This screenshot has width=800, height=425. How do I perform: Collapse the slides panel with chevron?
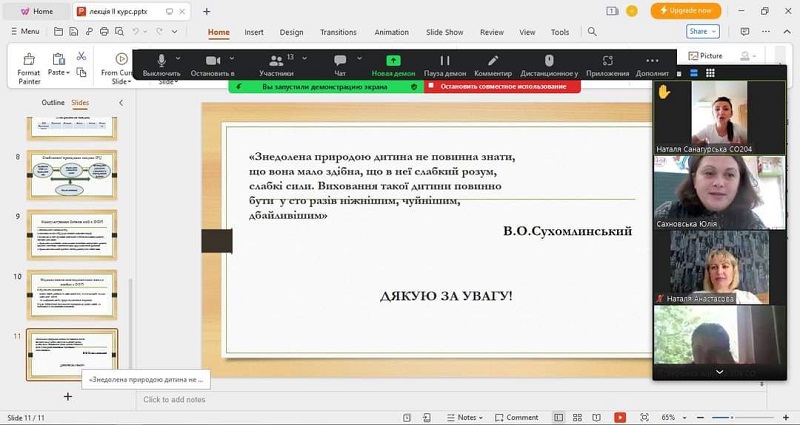point(121,103)
